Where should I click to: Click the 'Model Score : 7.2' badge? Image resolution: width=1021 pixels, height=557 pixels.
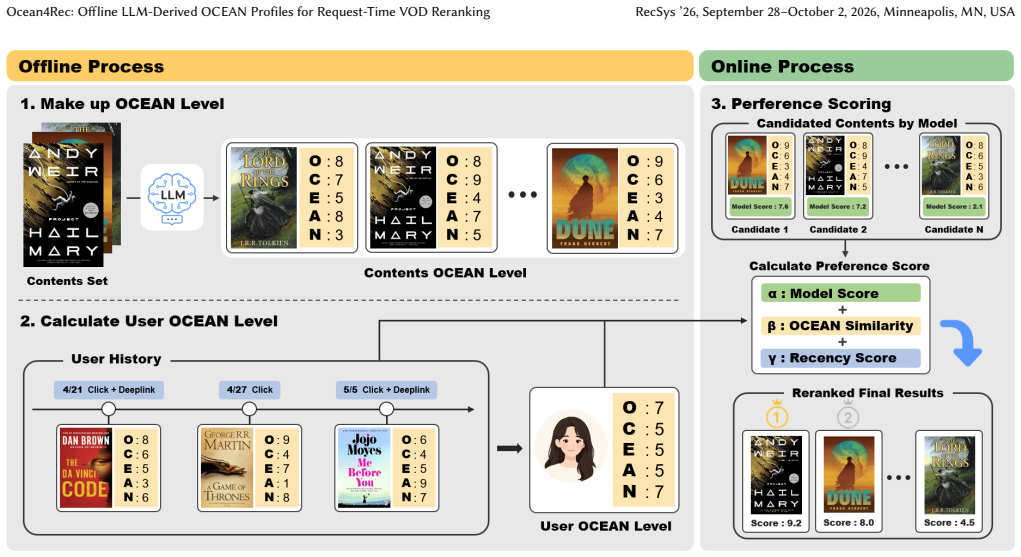click(x=837, y=207)
